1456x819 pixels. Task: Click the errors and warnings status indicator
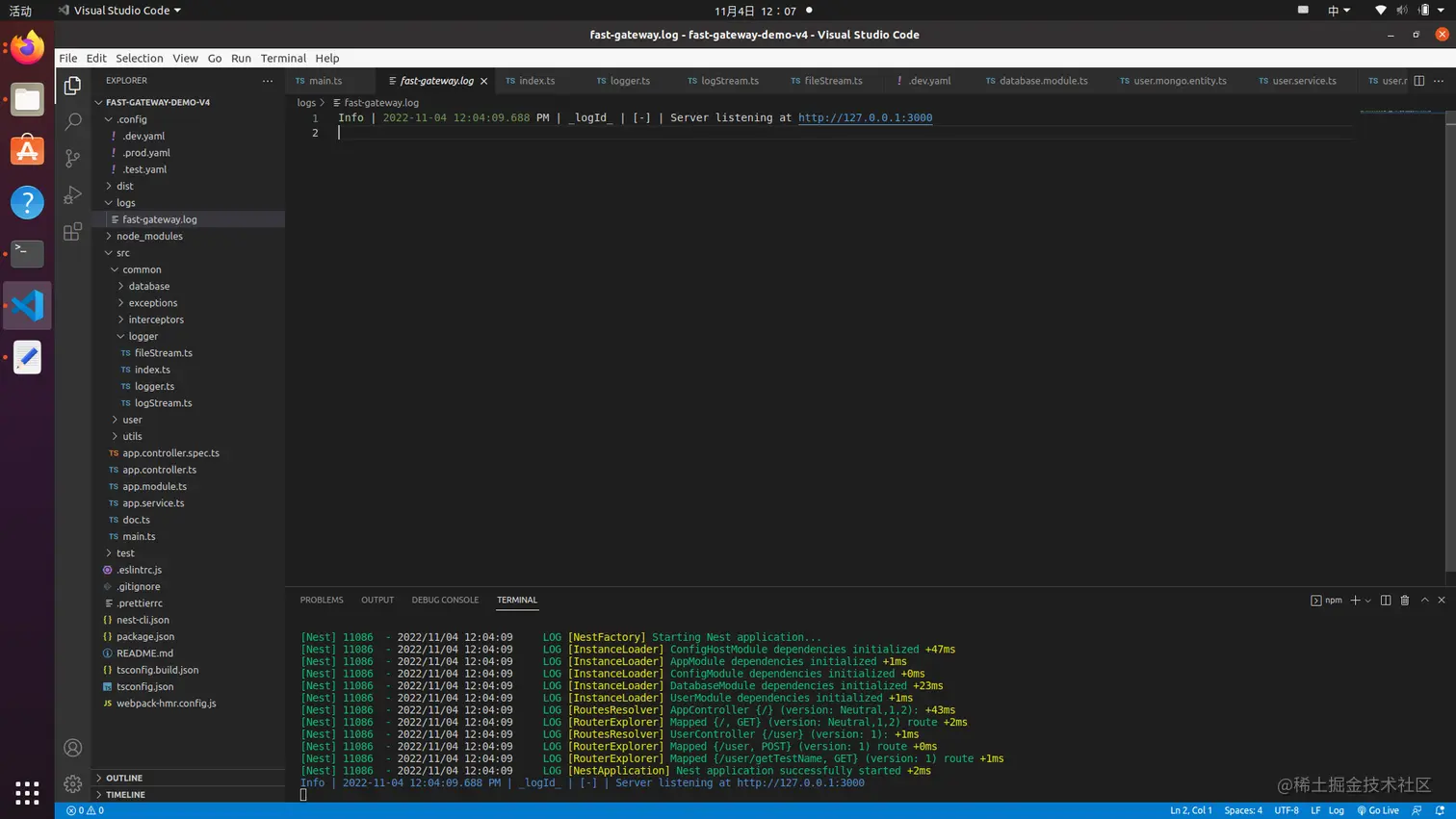[85, 810]
